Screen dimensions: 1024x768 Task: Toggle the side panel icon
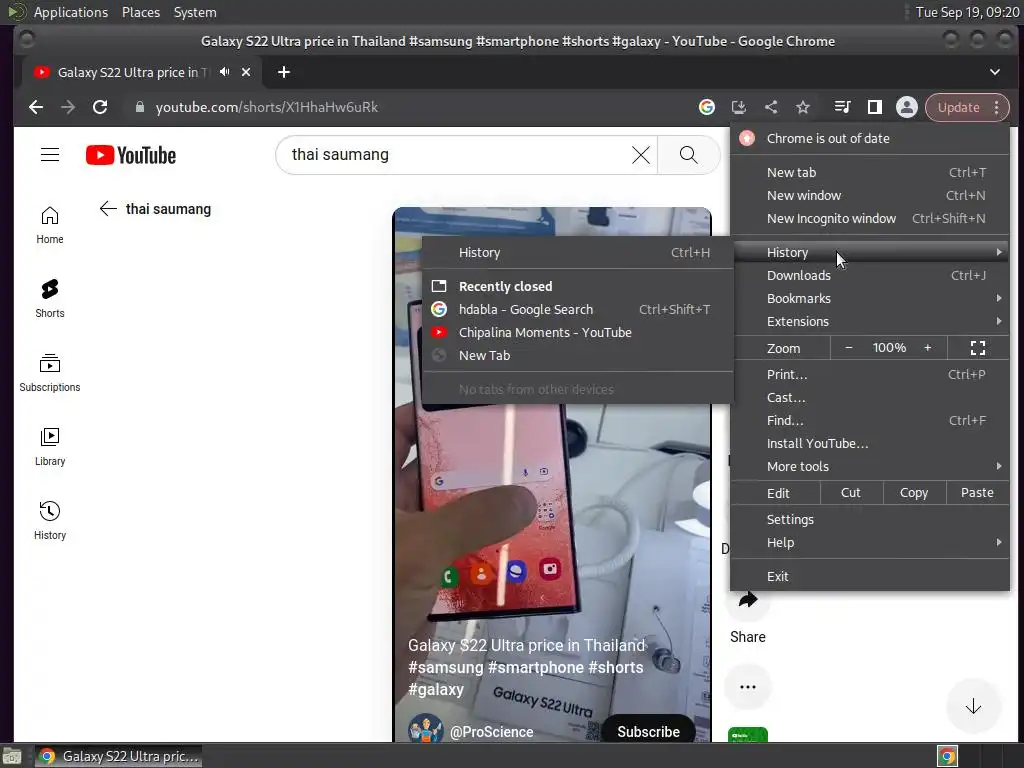[874, 107]
